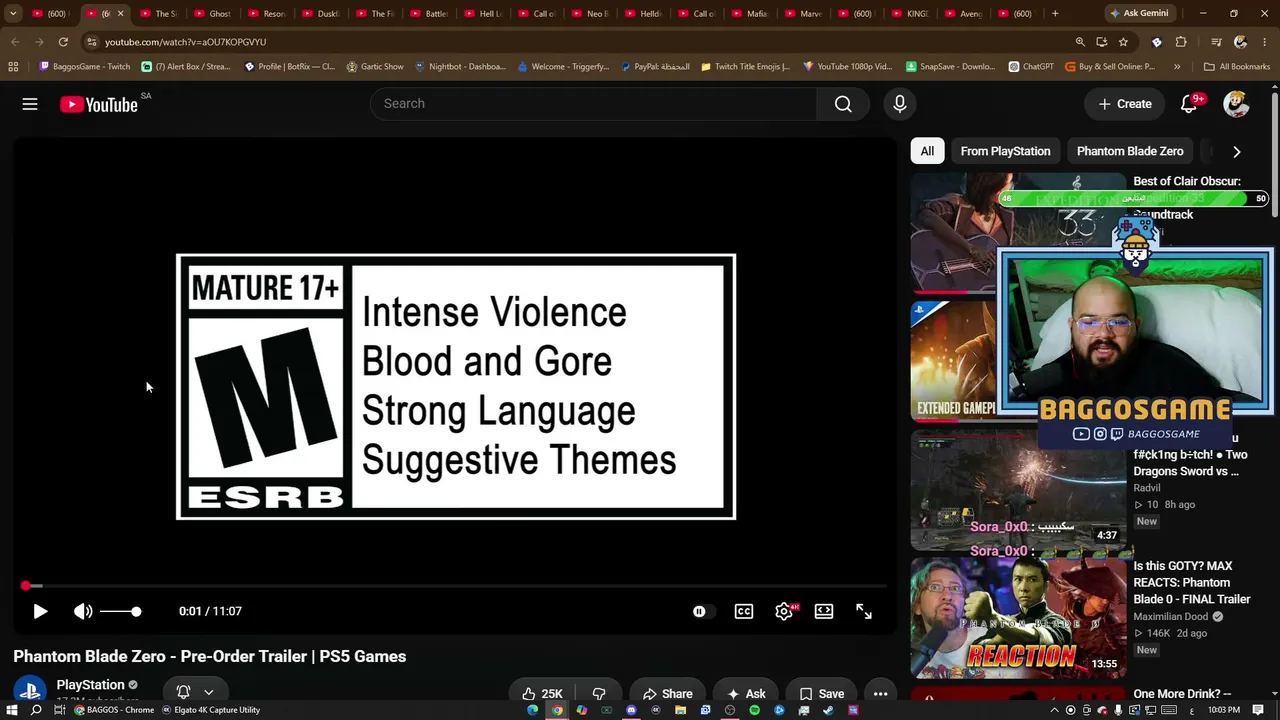Switch to the Ghost browser tab
The width and height of the screenshot is (1280, 720).
[x=213, y=14]
